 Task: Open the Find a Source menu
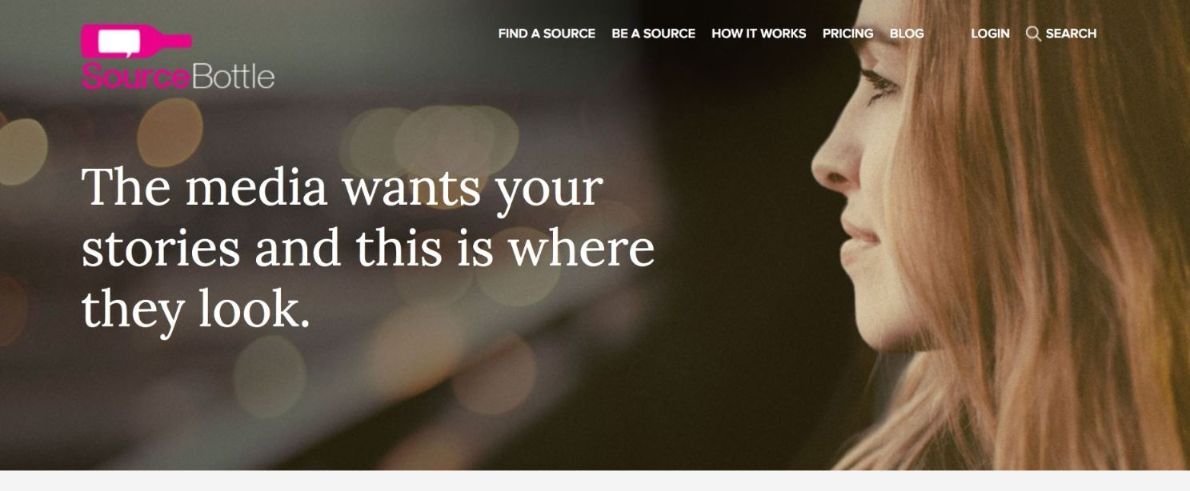point(546,33)
